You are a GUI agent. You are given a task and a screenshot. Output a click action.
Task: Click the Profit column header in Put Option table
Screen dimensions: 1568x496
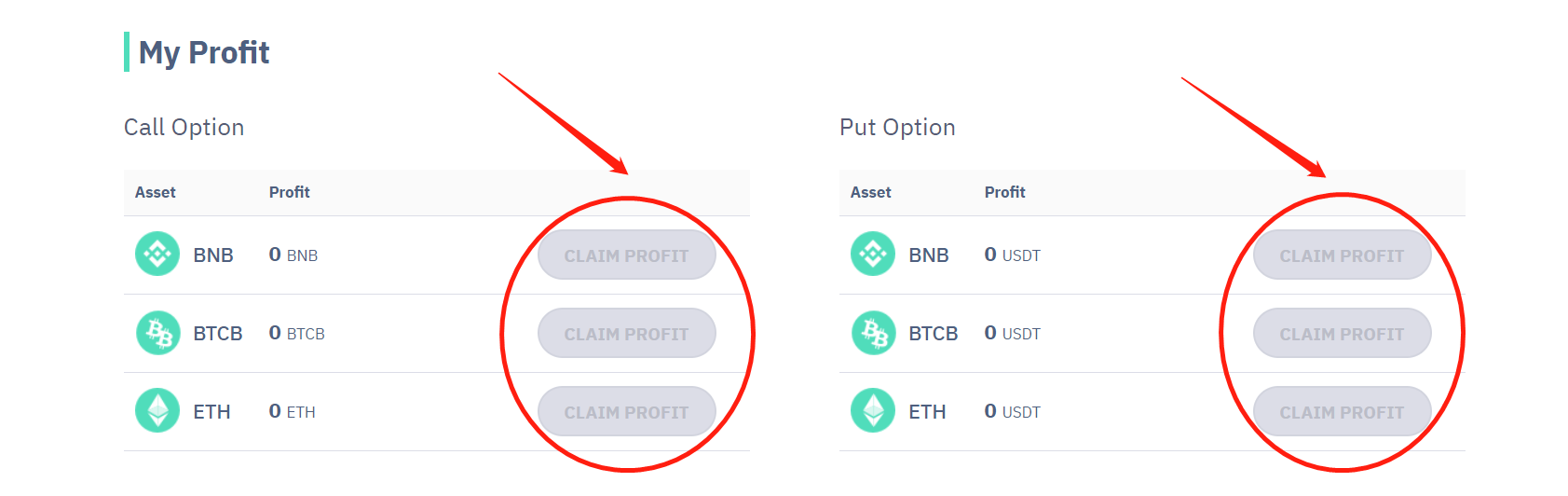[x=1004, y=192]
